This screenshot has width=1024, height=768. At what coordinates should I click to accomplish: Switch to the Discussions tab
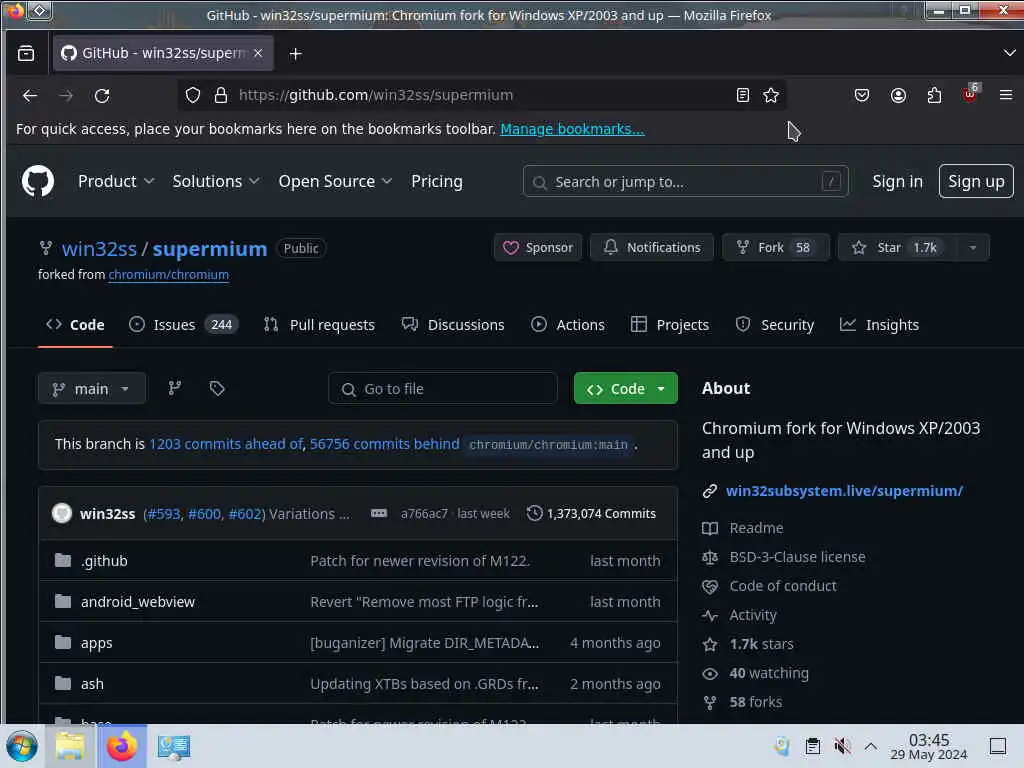pos(453,325)
